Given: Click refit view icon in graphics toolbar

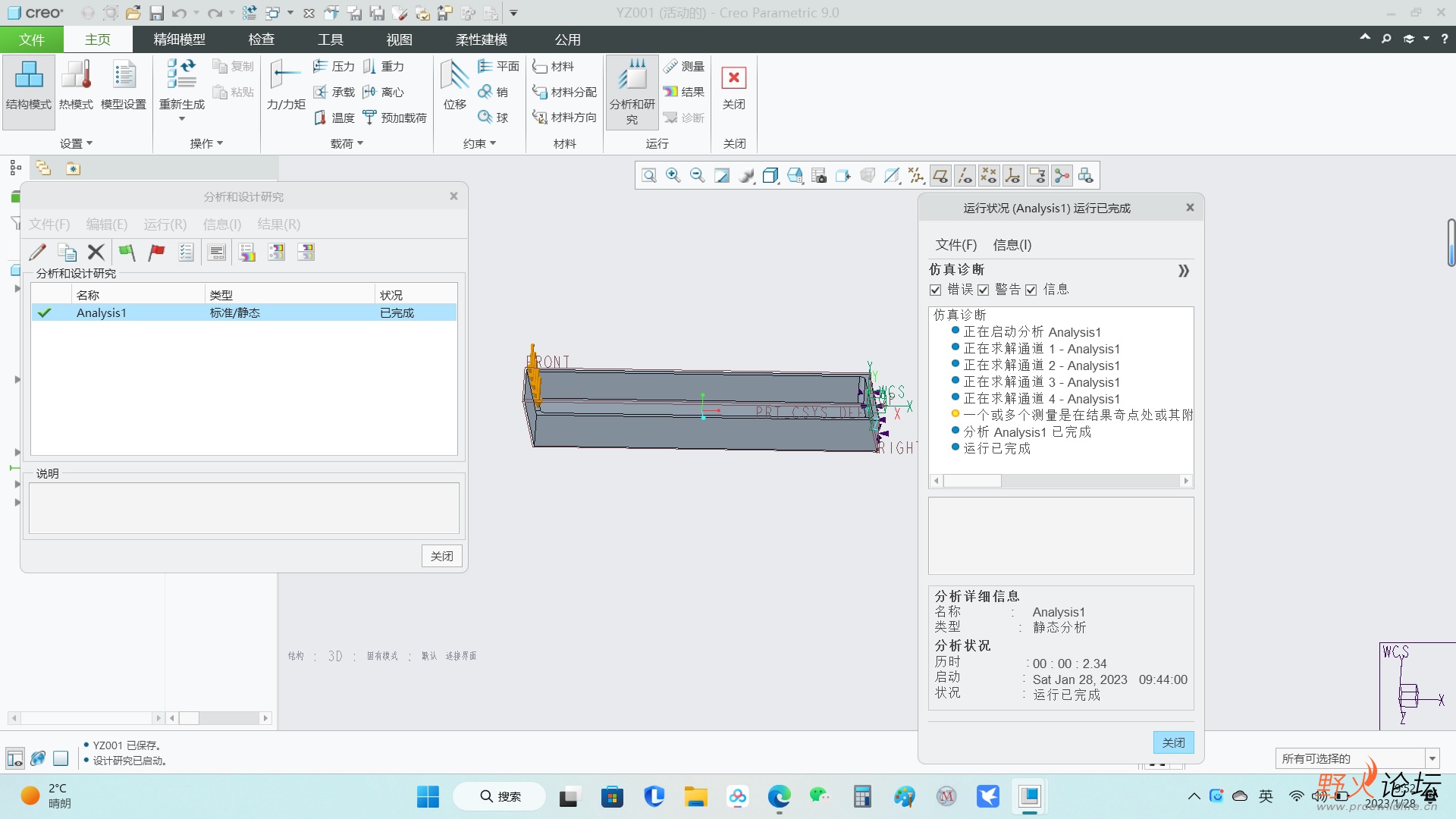Looking at the screenshot, I should 649,176.
